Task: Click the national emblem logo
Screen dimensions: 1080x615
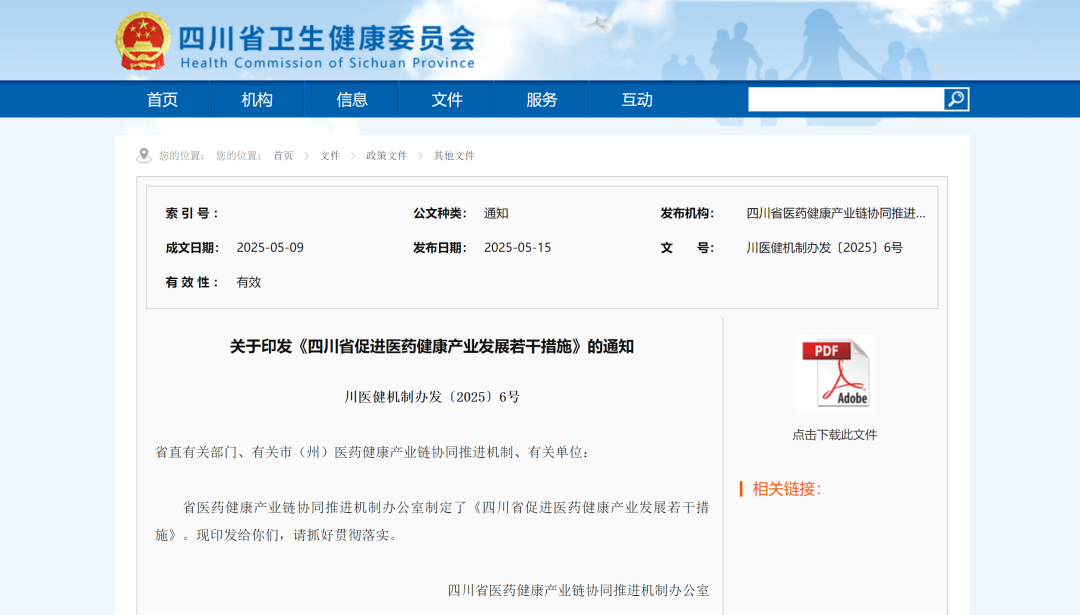Action: pyautogui.click(x=144, y=38)
